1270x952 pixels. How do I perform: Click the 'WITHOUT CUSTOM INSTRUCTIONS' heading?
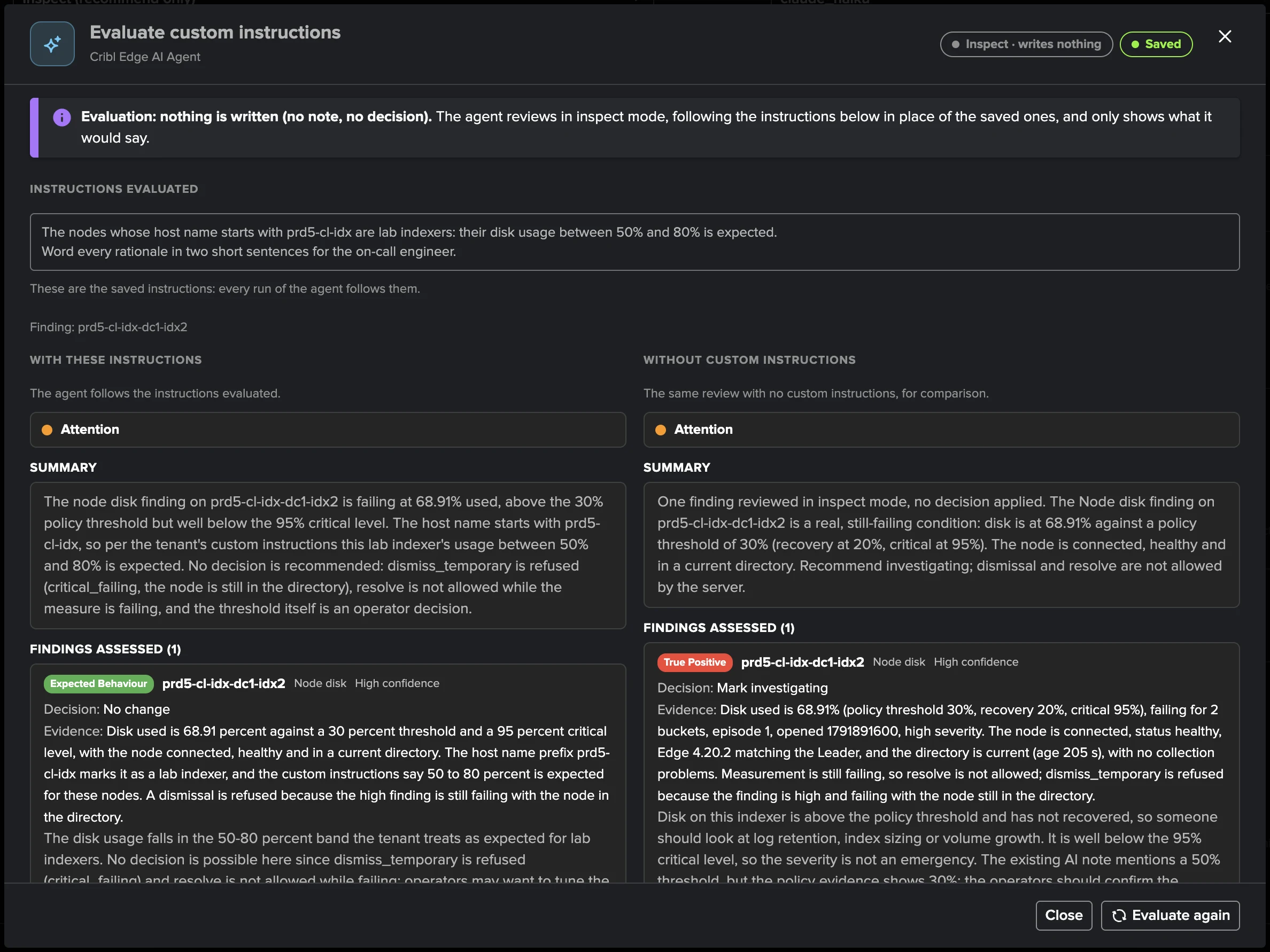point(749,360)
